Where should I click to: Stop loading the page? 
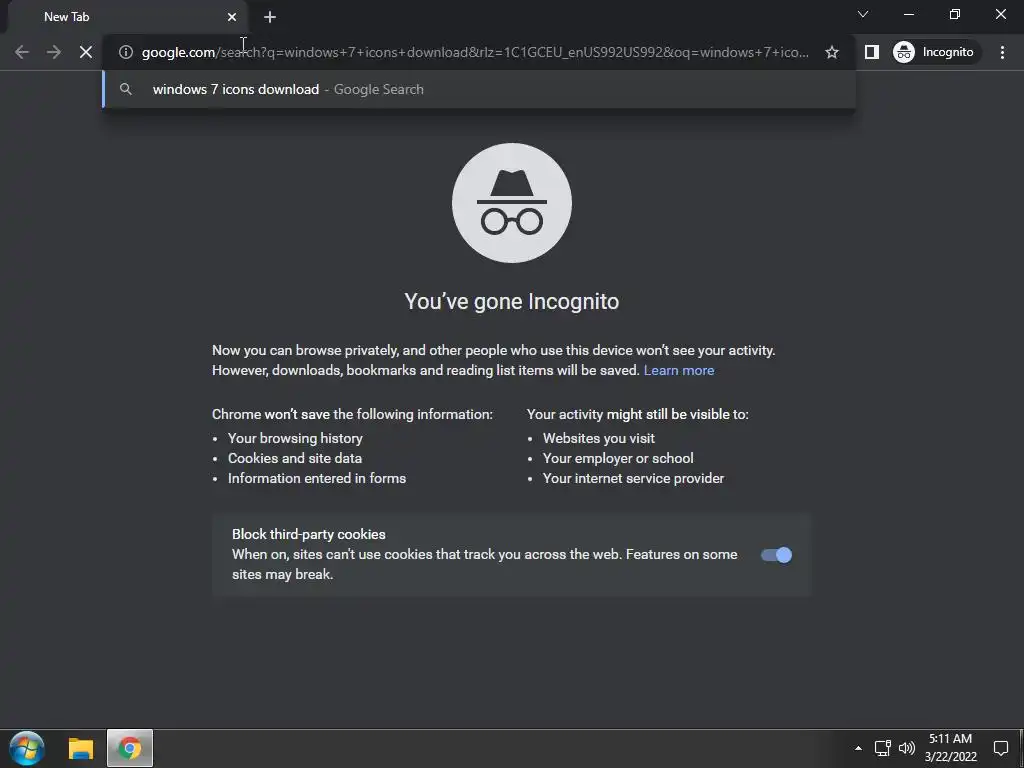(x=86, y=52)
